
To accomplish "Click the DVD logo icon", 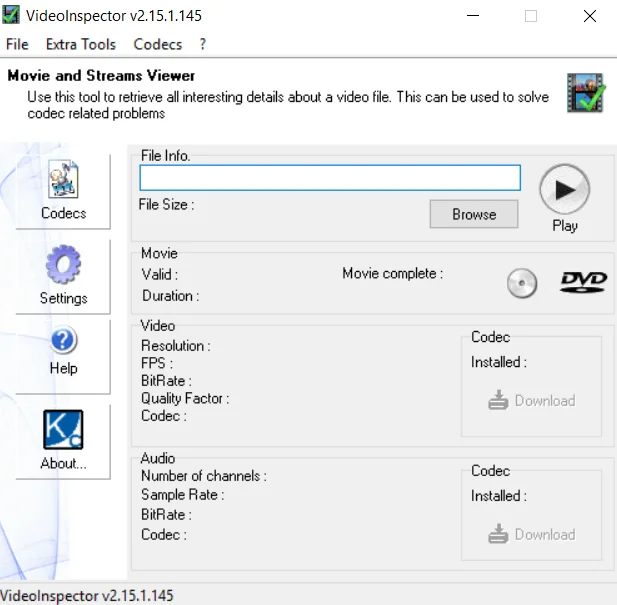I will [584, 282].
